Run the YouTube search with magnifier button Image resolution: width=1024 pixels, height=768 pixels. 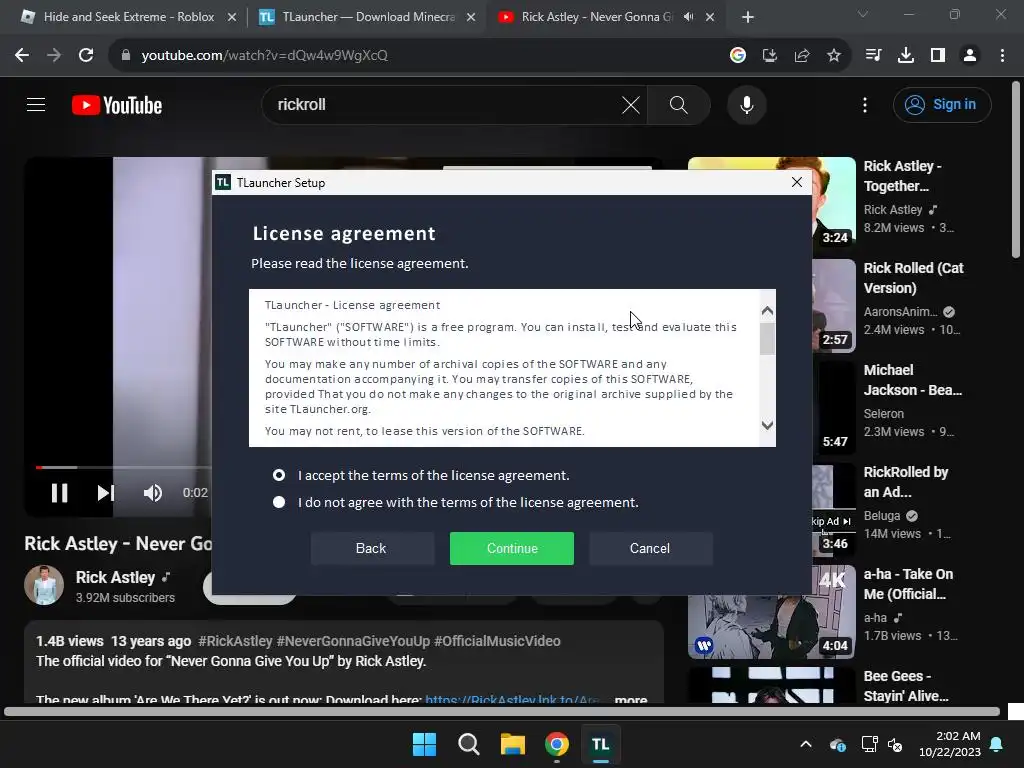[679, 104]
